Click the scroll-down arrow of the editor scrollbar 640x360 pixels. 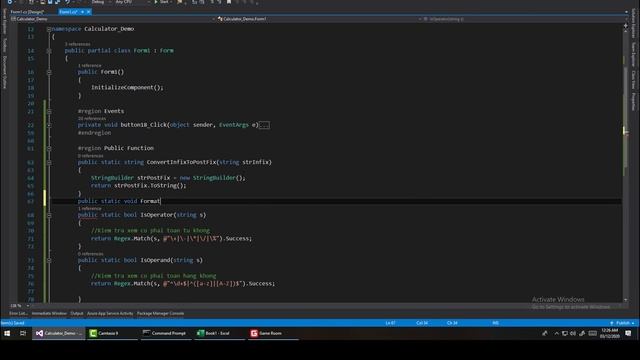[625, 300]
